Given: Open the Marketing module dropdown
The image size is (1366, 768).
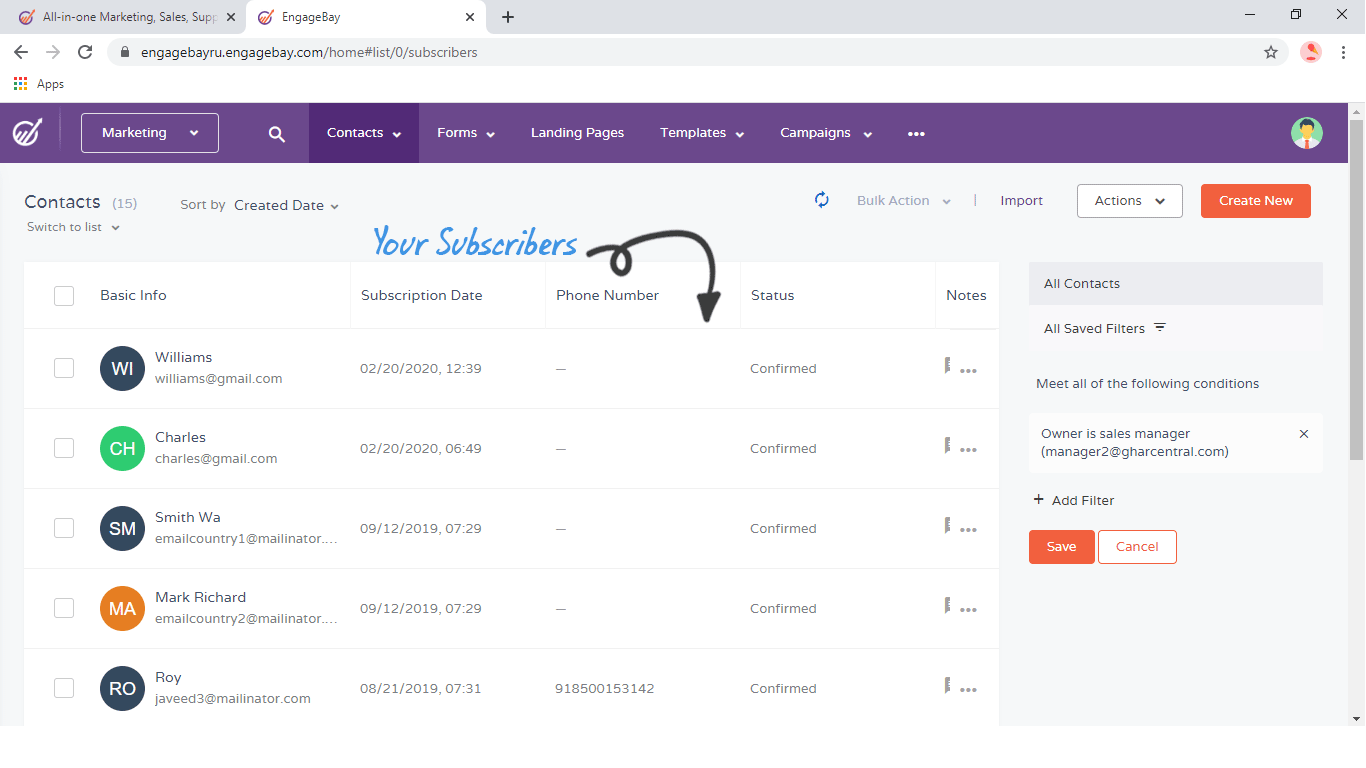Looking at the screenshot, I should 150,133.
